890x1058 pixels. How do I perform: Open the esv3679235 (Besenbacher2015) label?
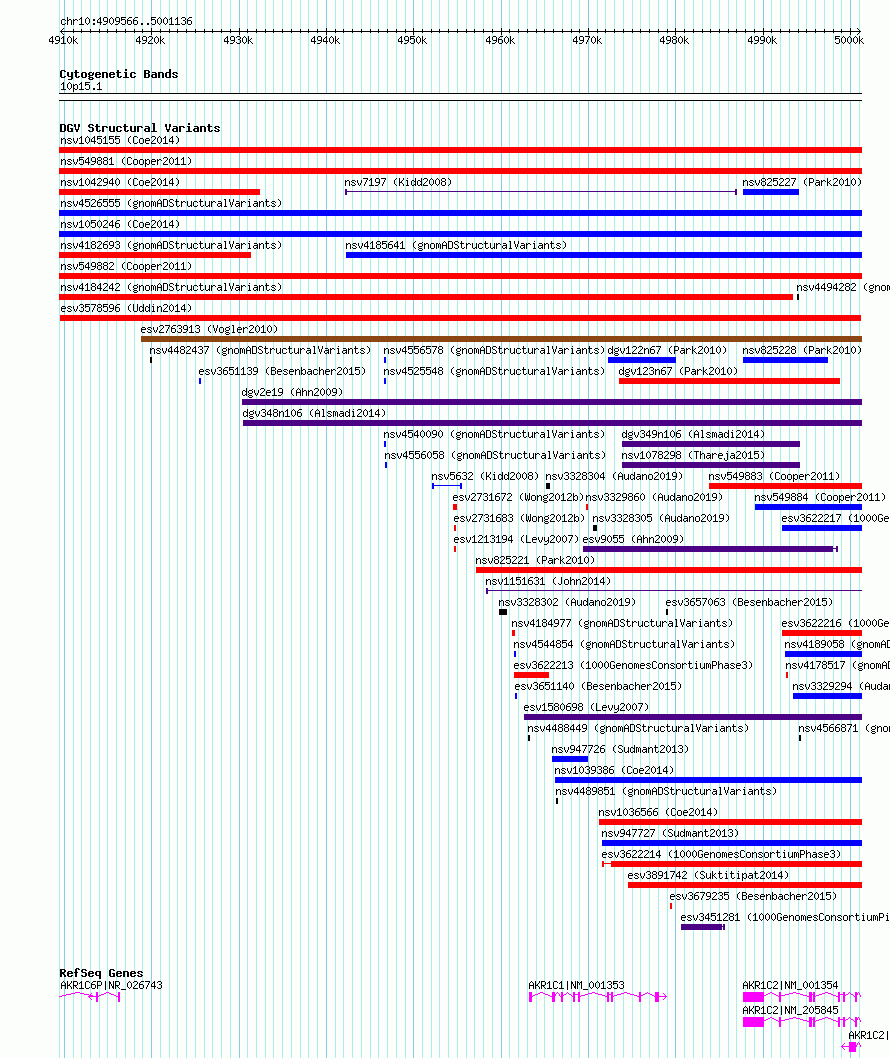pos(753,896)
